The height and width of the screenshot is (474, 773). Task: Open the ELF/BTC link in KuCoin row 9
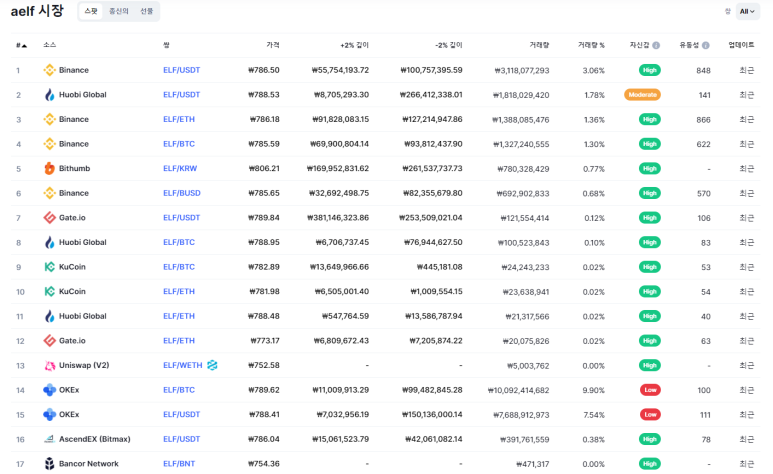point(179,267)
